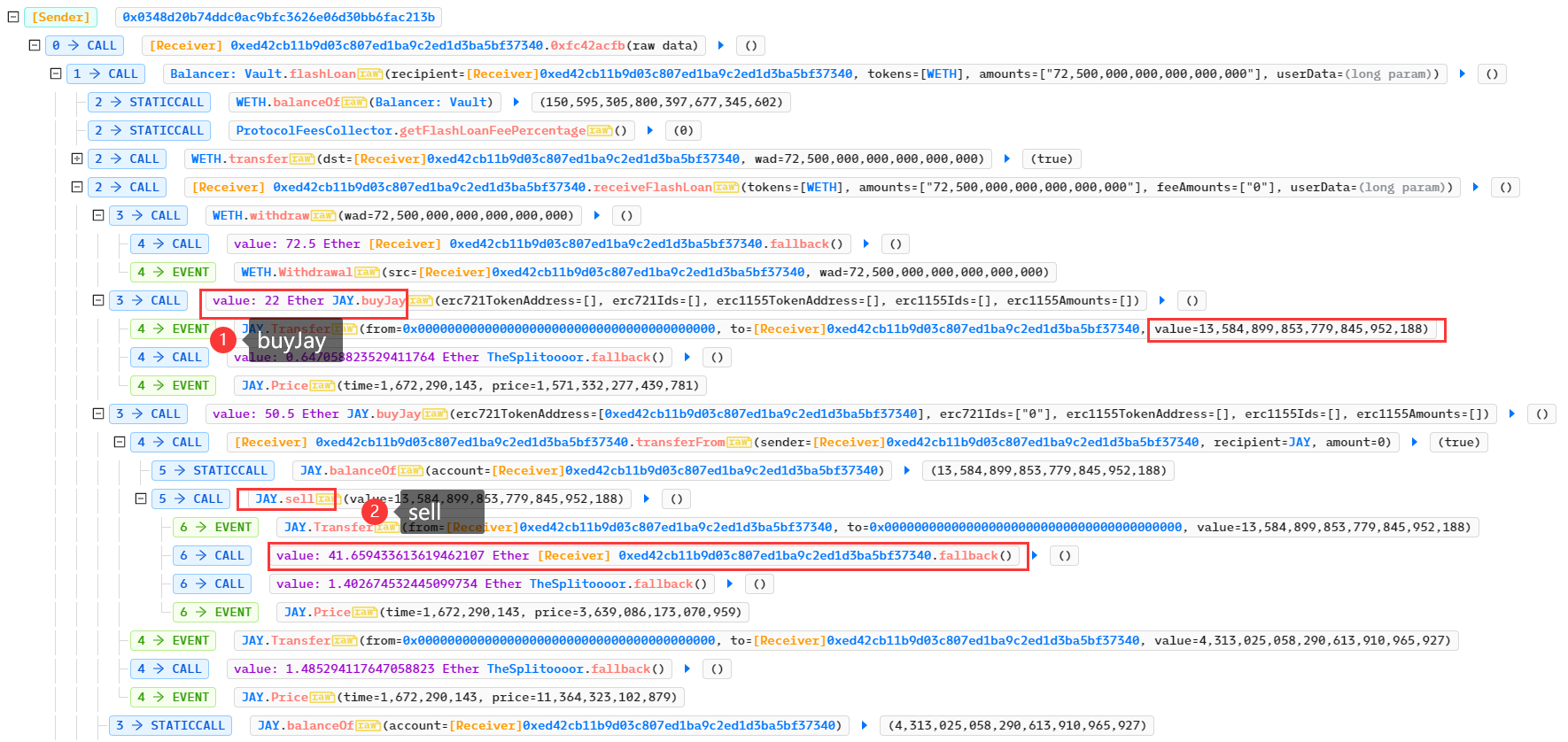Viewport: 1568px width, 742px height.
Task: Collapse the transferFrom call node
Action: [120, 442]
